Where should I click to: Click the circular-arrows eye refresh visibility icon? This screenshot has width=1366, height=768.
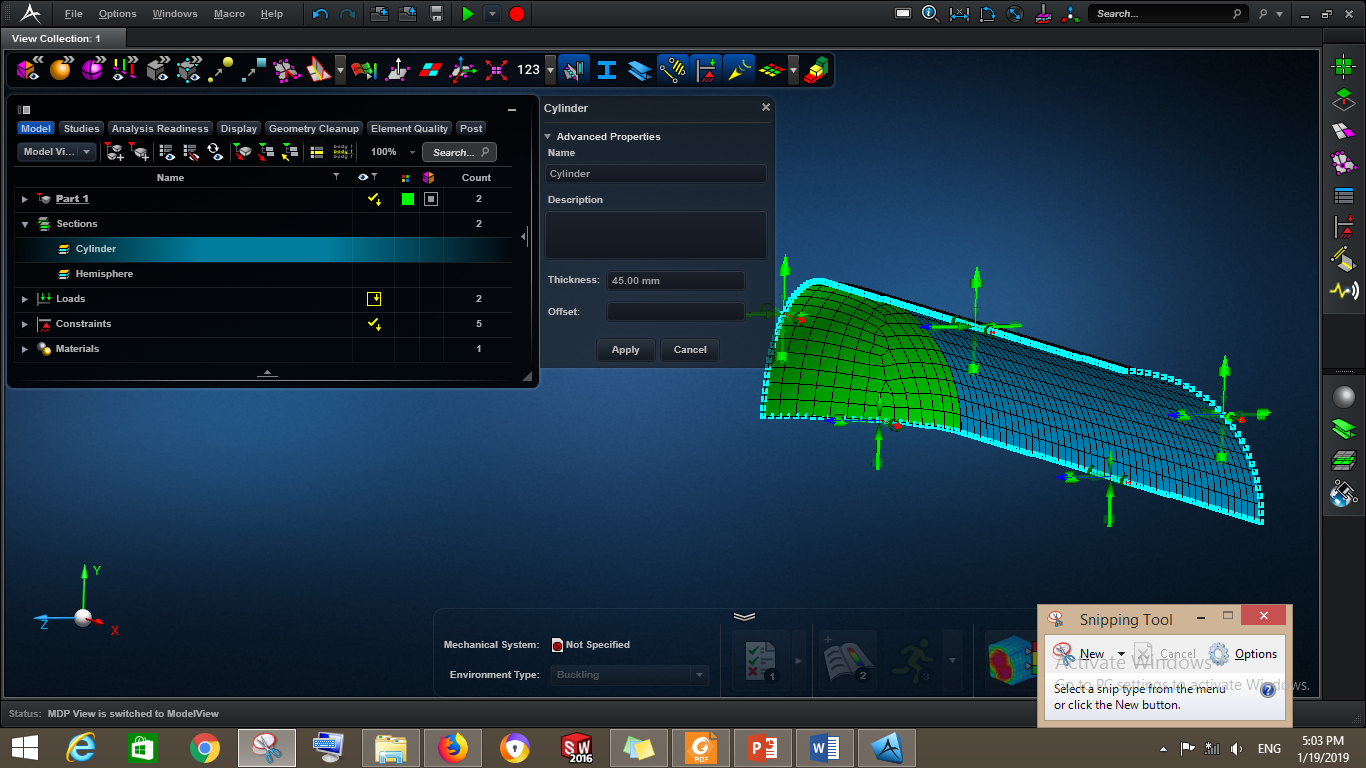[x=215, y=152]
